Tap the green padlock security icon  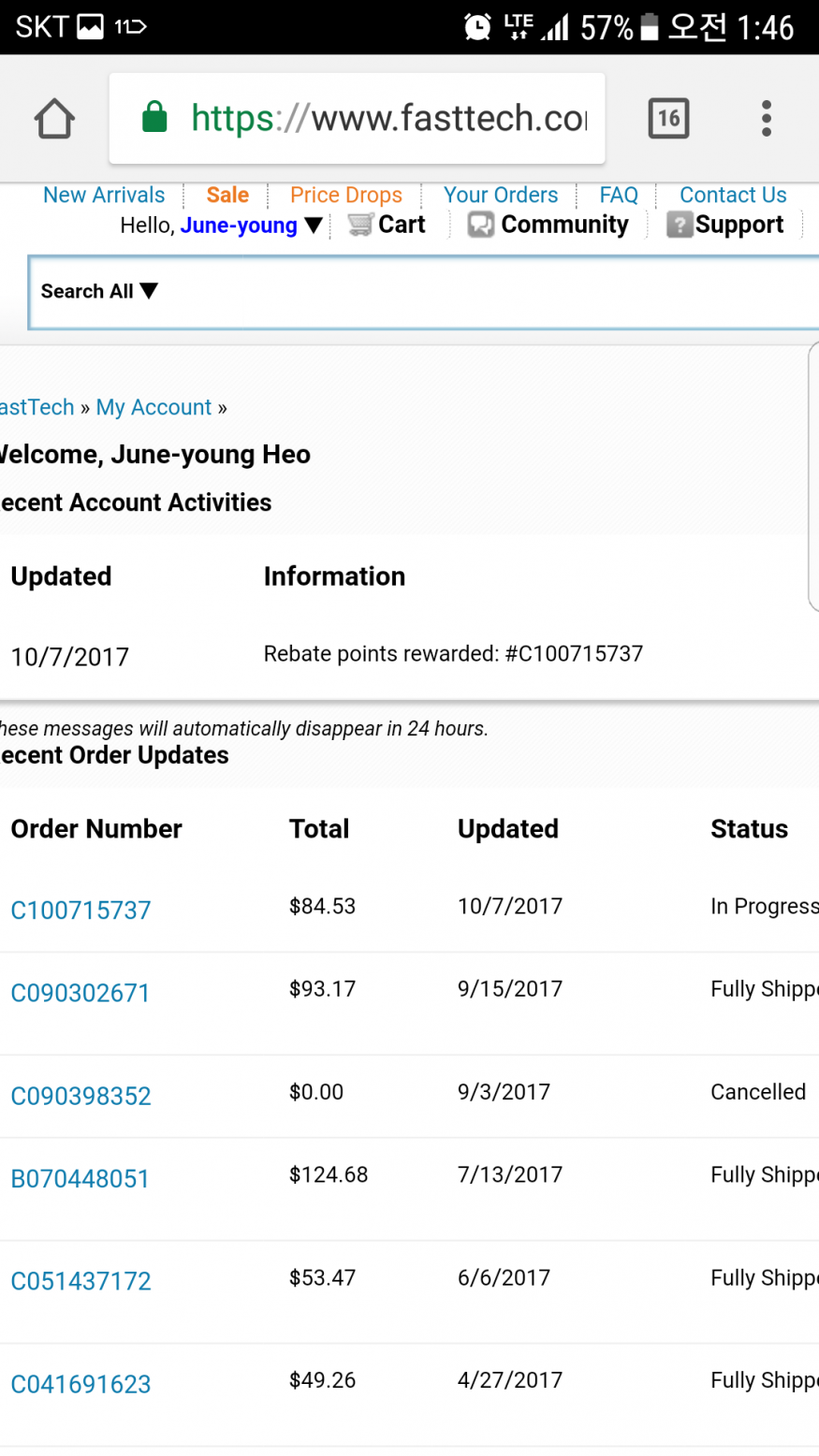click(154, 119)
